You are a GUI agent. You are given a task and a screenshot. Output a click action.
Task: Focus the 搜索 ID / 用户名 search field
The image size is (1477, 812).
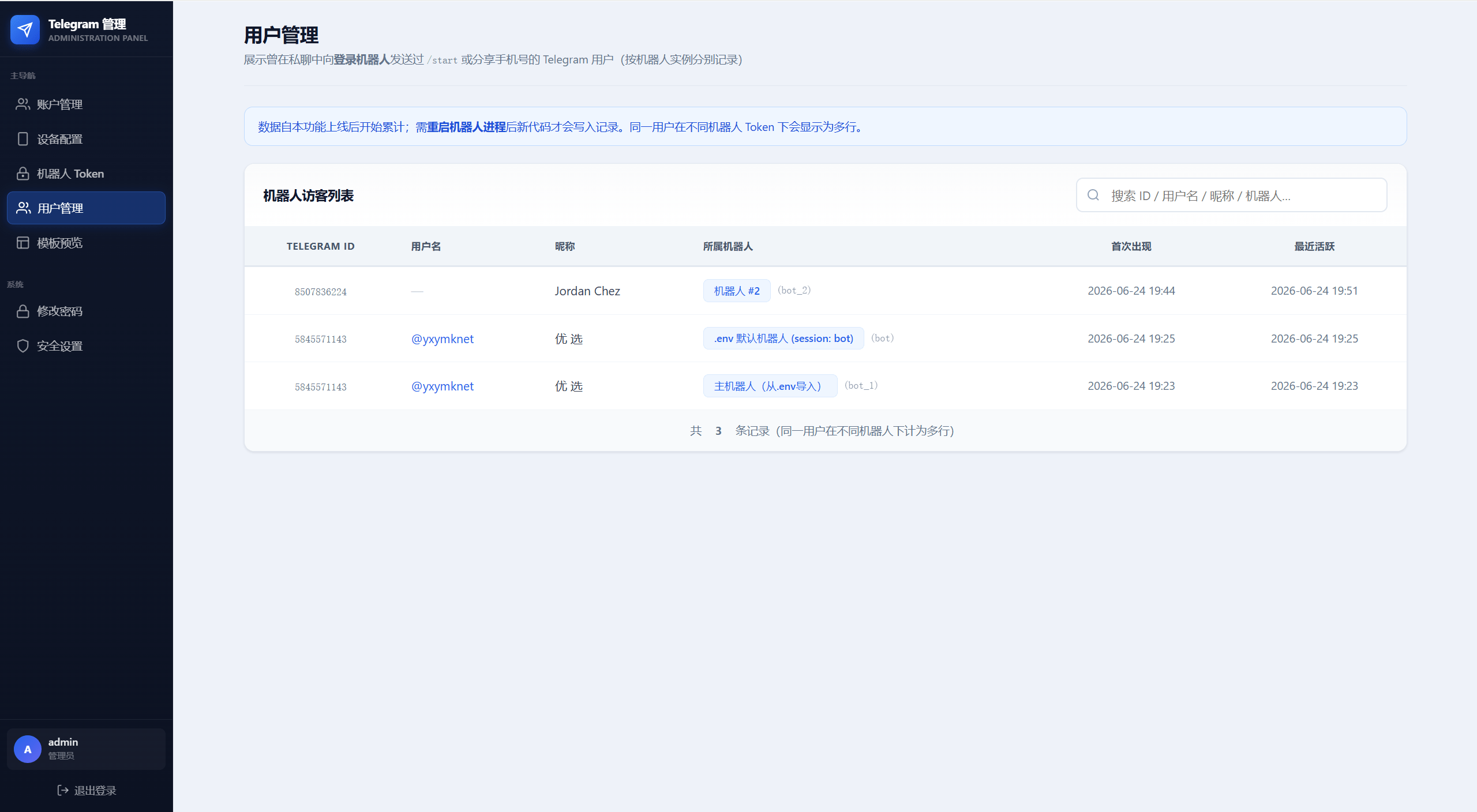pos(1232,195)
